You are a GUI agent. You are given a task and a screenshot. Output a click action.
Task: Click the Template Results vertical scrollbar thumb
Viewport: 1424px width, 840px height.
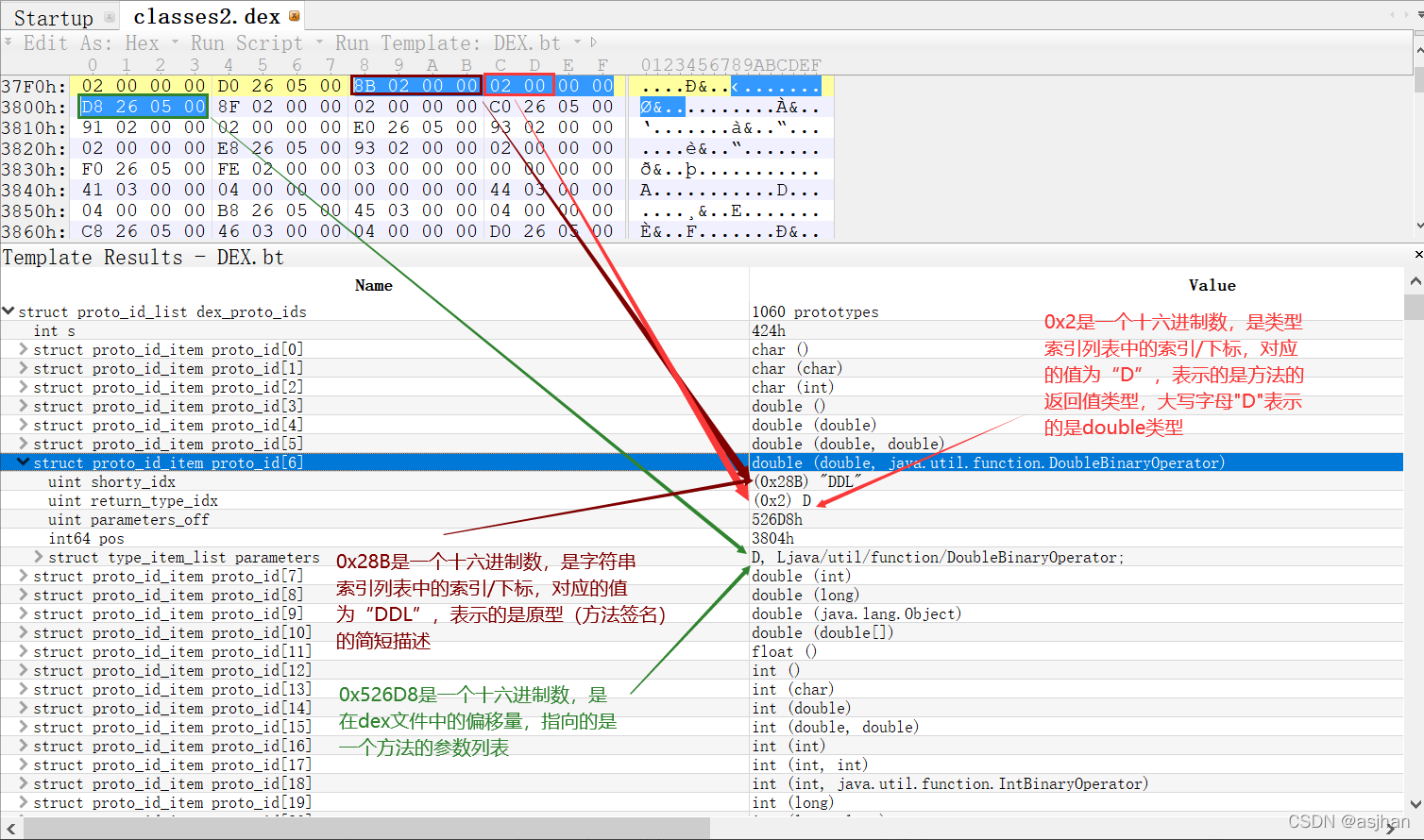tap(1414, 308)
